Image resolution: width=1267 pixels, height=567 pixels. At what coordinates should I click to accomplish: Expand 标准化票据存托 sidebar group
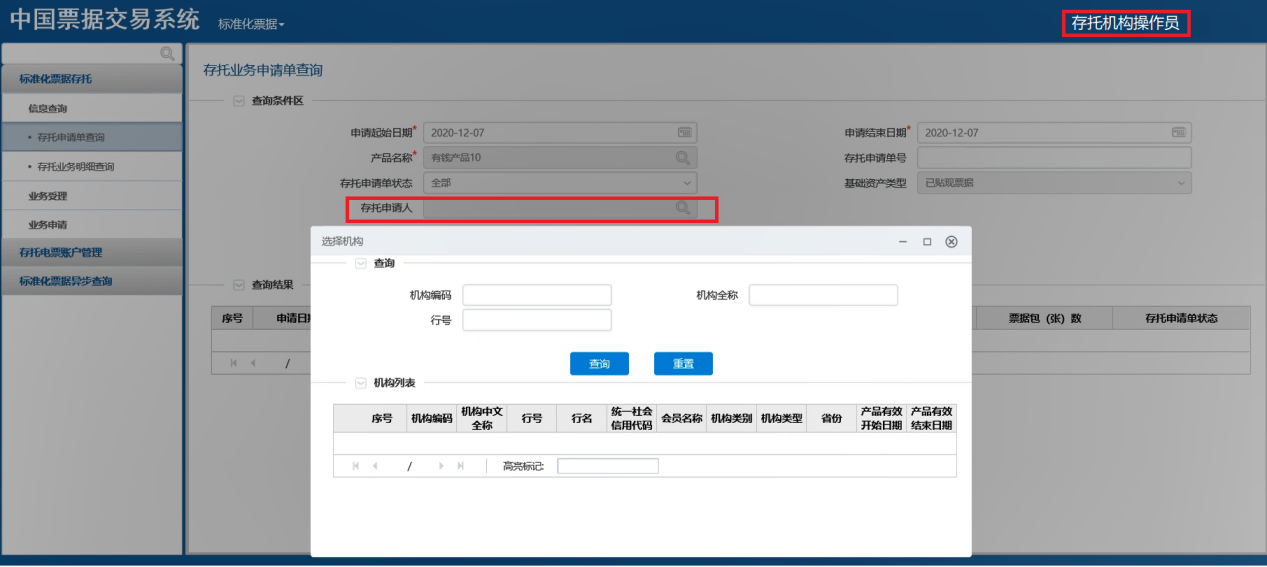pyautogui.click(x=92, y=79)
